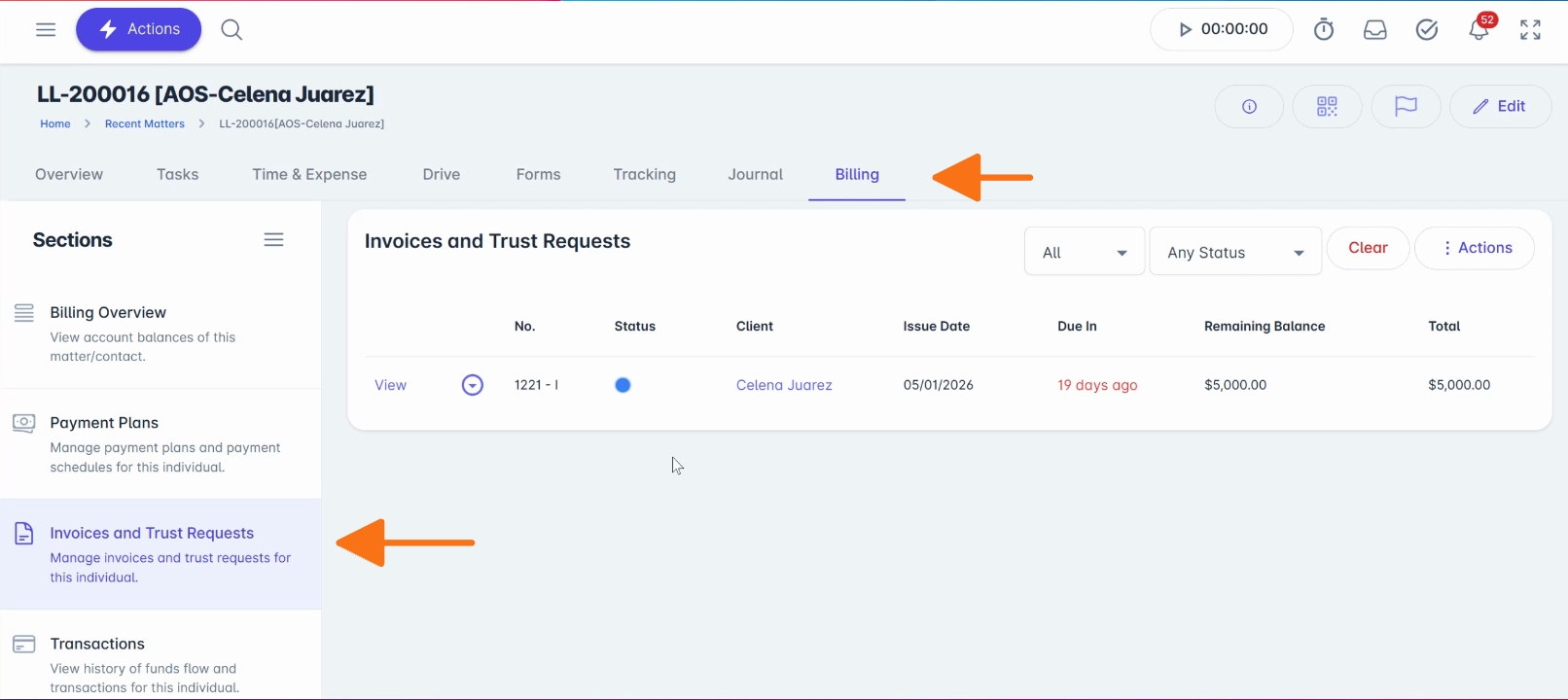The width and height of the screenshot is (1568, 700).
Task: Click the Transactions card icon
Action: click(x=24, y=644)
